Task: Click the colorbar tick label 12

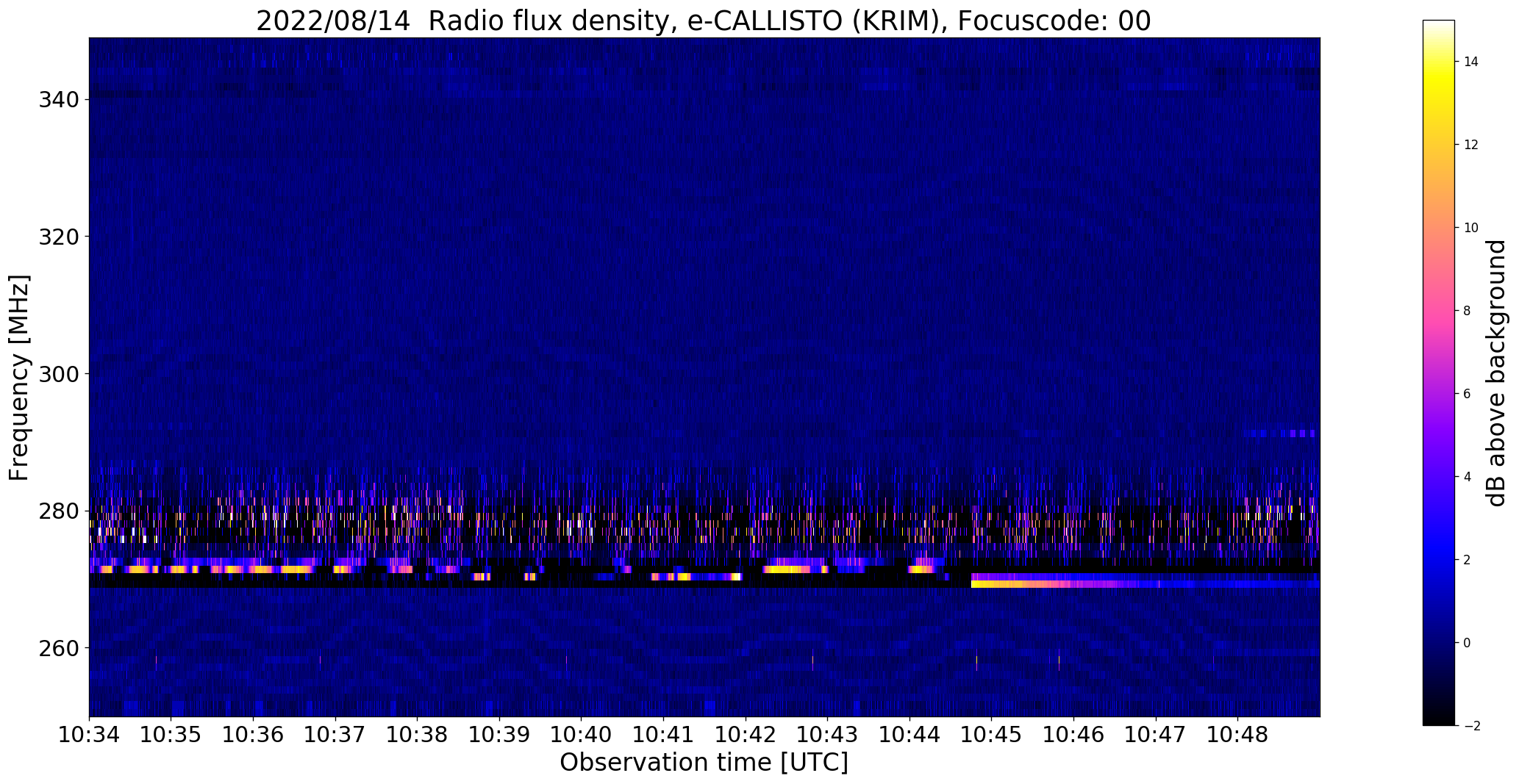Action: (x=1471, y=145)
